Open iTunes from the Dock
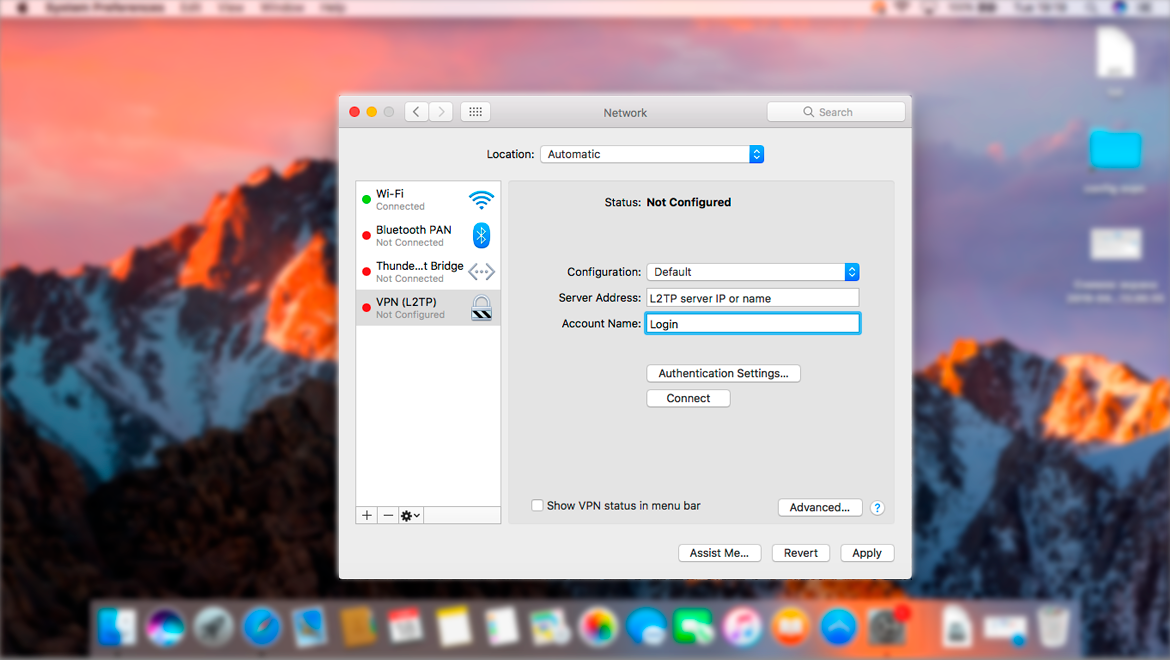This screenshot has height=660, width=1170. coord(742,626)
